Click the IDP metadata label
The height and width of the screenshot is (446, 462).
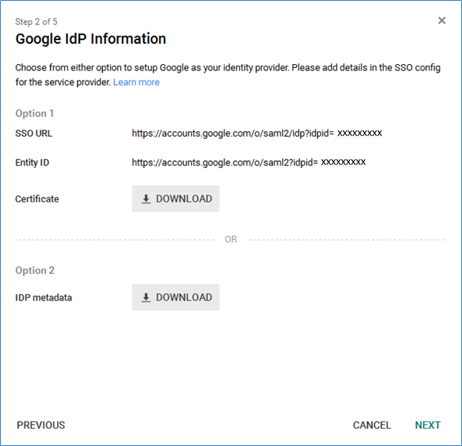tap(44, 298)
